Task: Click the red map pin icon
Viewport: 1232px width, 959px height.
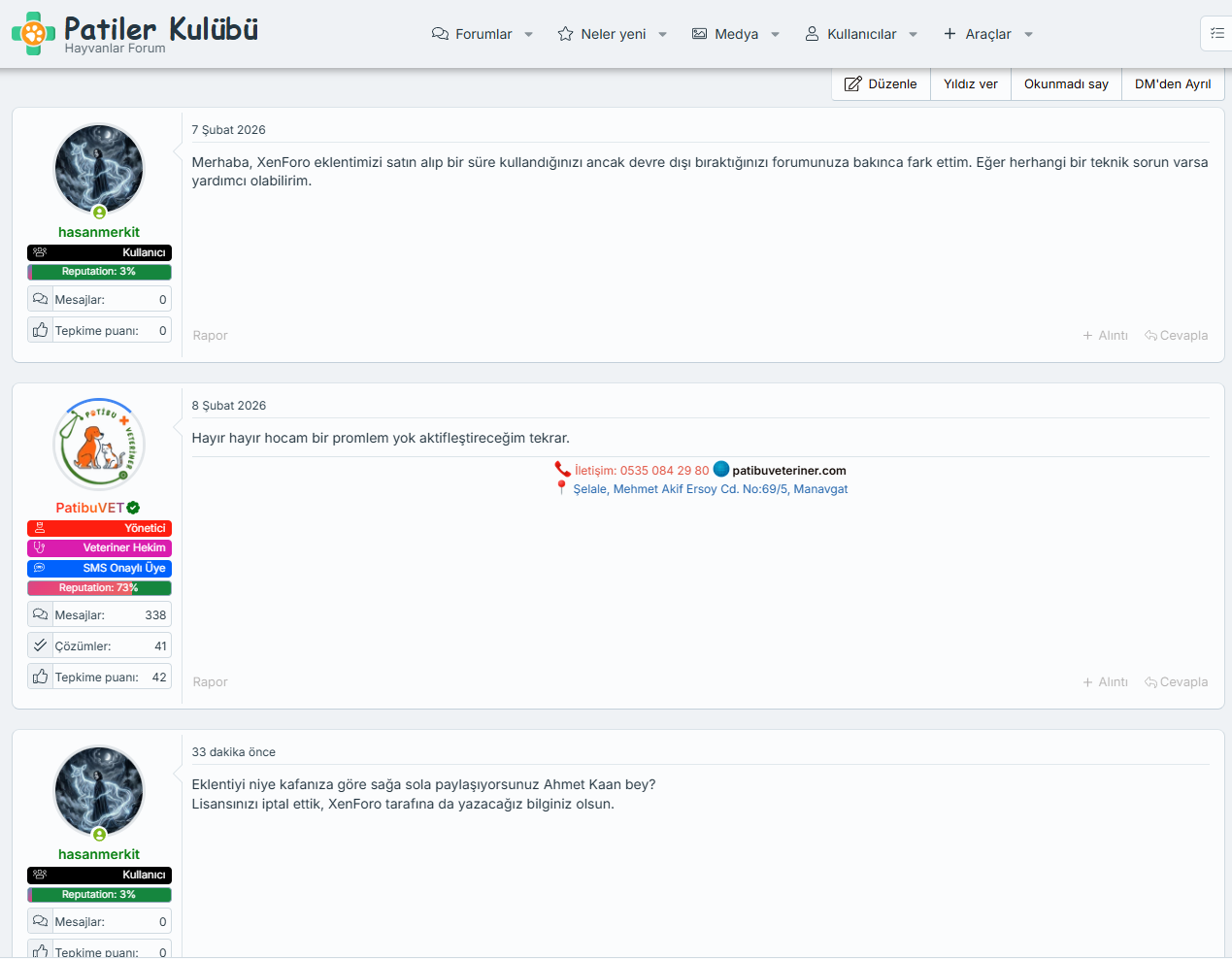Action: (561, 488)
